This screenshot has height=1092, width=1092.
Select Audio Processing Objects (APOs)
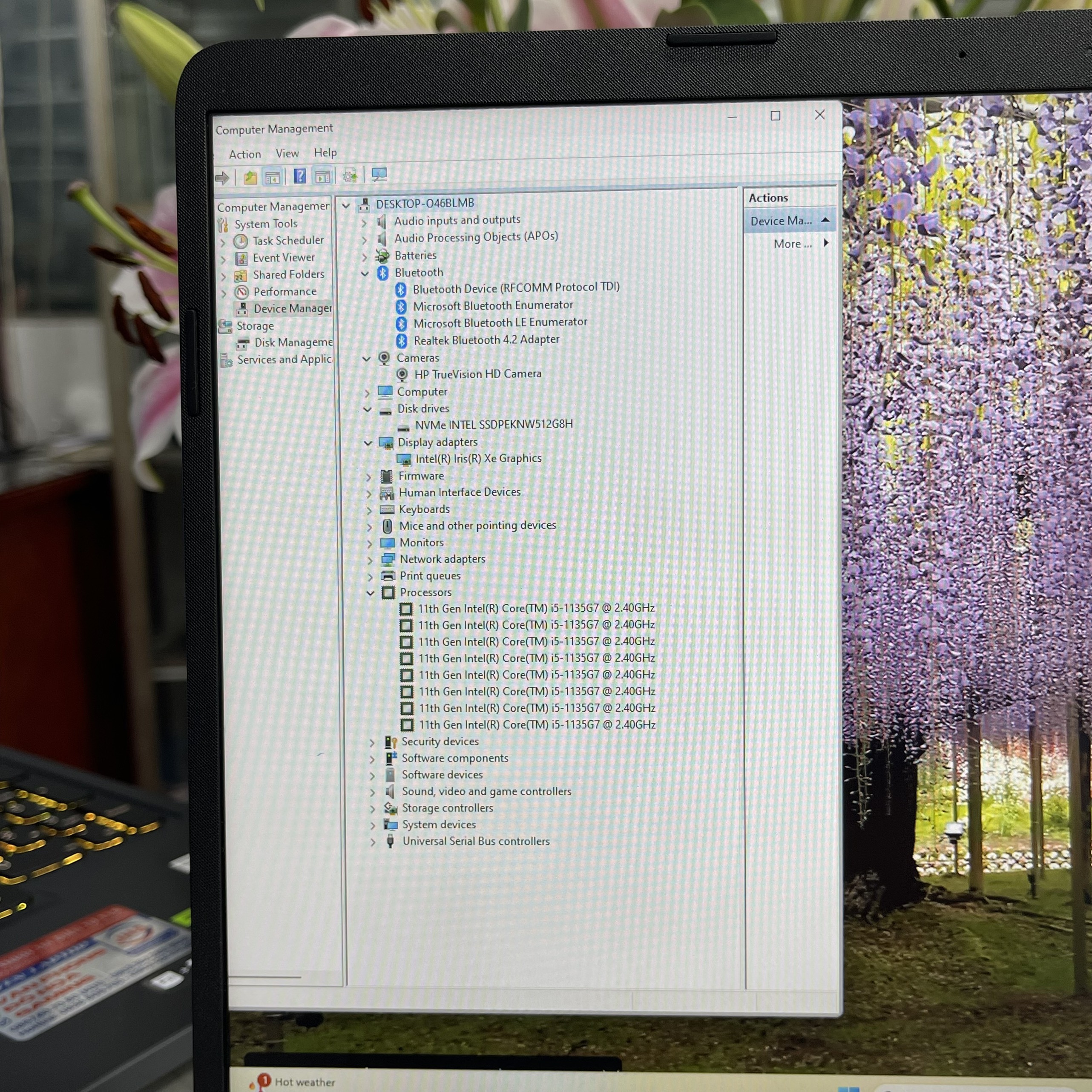476,237
